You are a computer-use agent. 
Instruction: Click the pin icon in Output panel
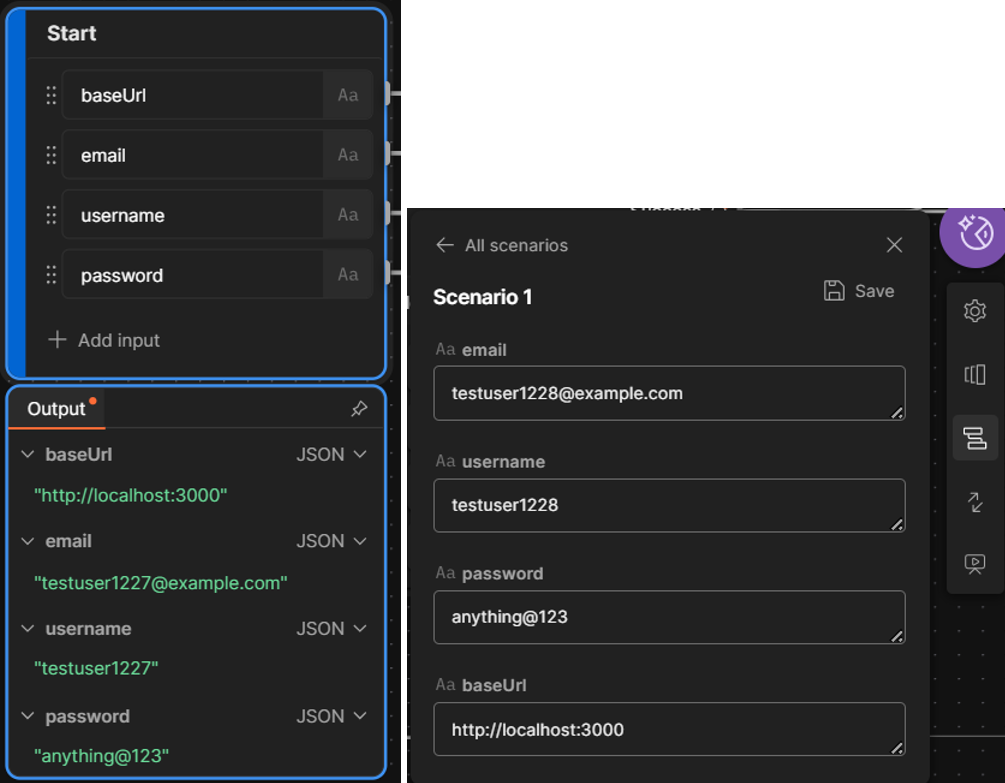pos(359,409)
